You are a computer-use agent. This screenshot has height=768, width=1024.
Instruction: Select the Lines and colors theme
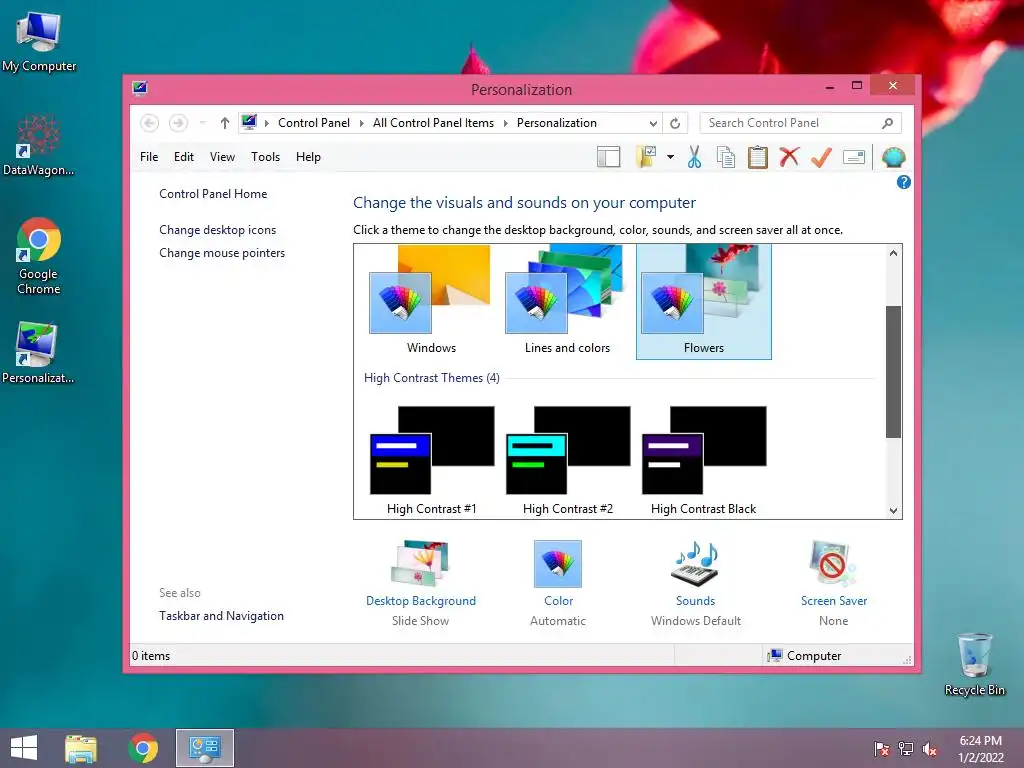567,301
